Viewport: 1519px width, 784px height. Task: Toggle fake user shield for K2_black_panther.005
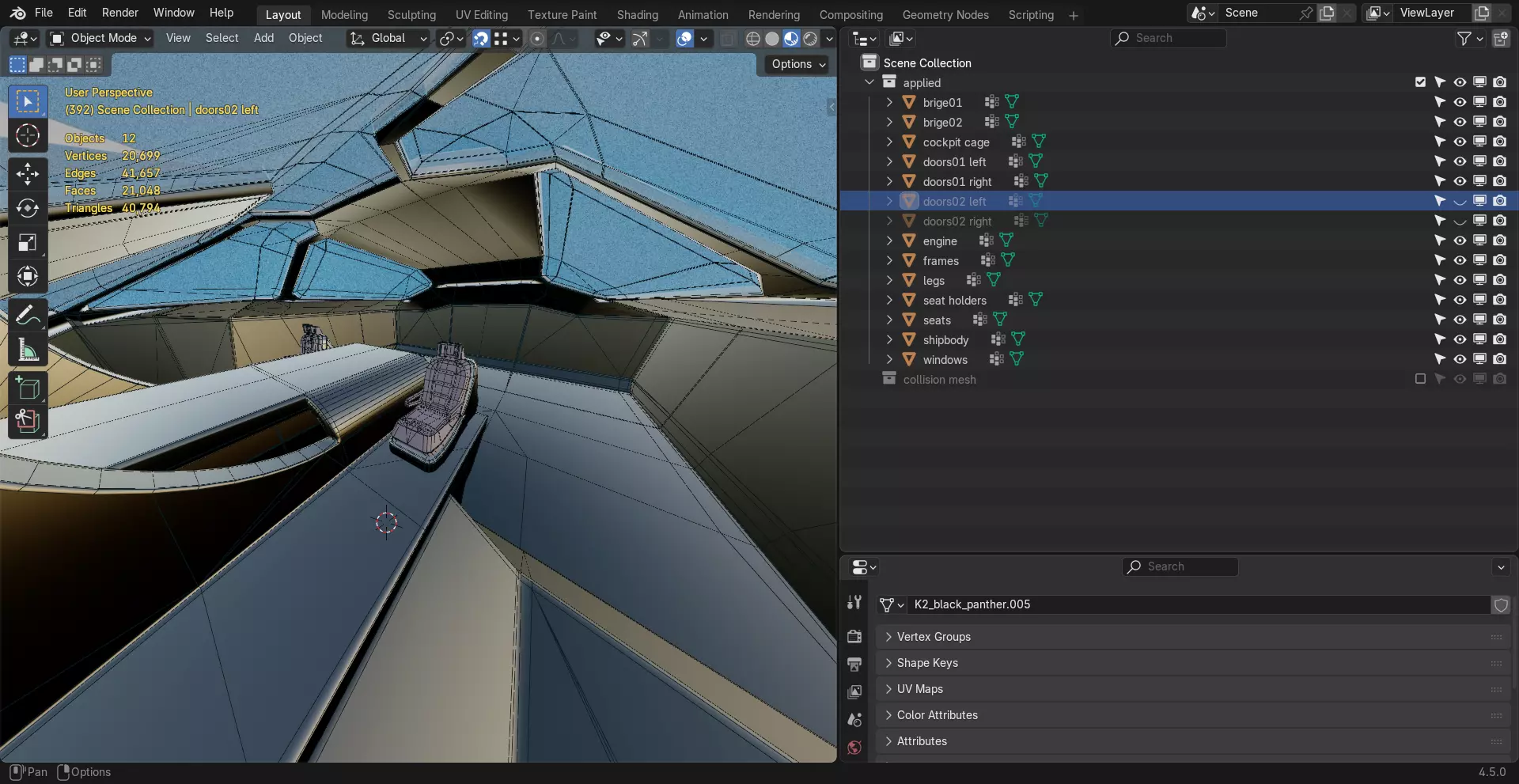[x=1501, y=604]
